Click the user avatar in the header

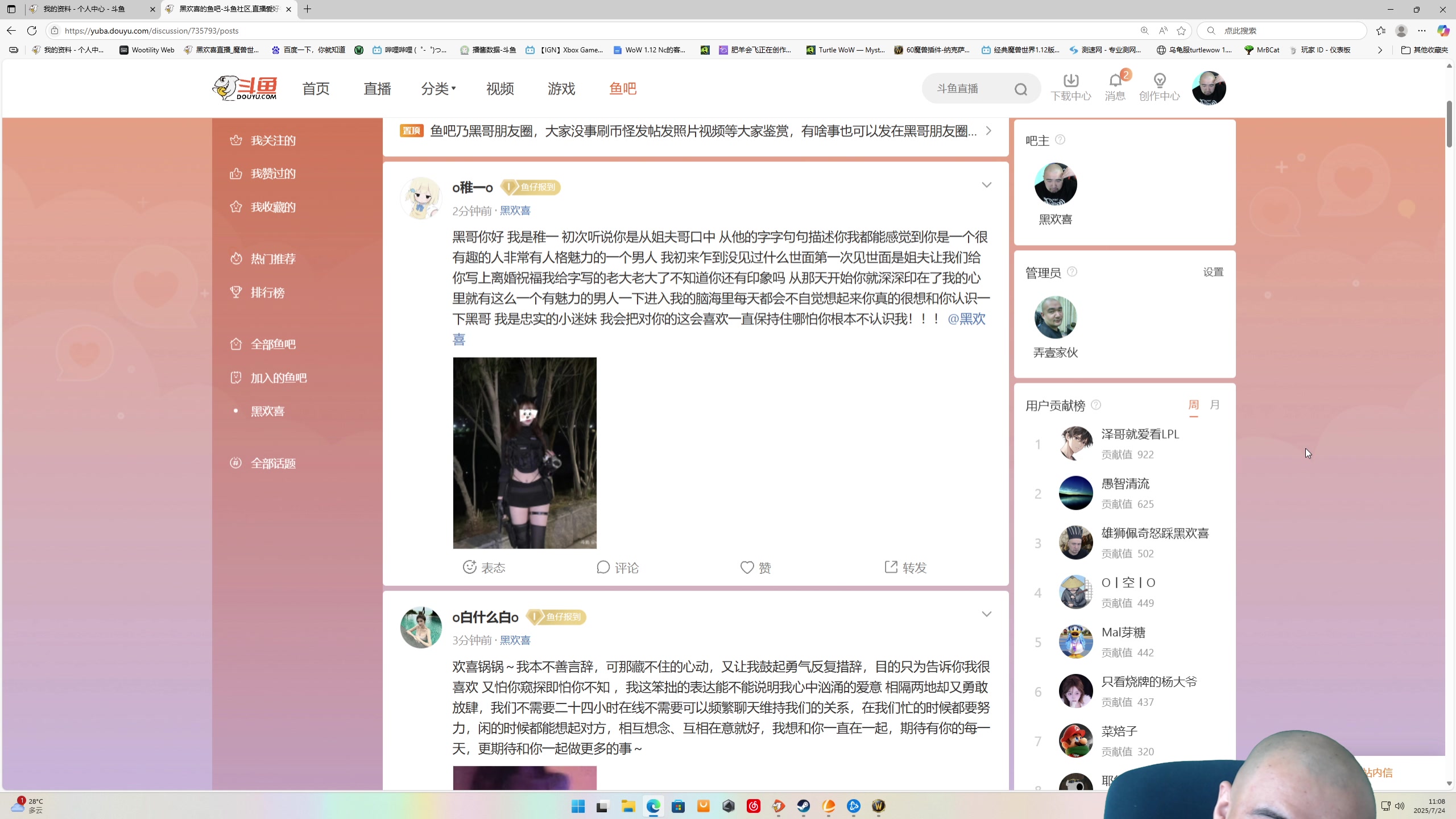click(1209, 88)
